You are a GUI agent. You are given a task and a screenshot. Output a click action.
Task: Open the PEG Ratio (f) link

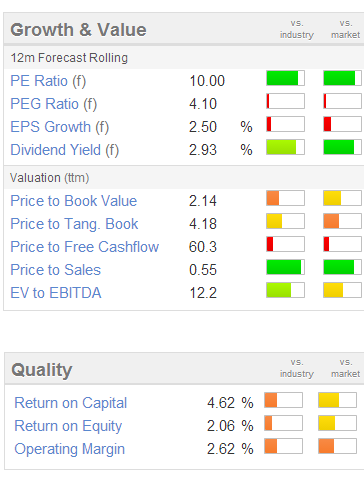click(54, 104)
